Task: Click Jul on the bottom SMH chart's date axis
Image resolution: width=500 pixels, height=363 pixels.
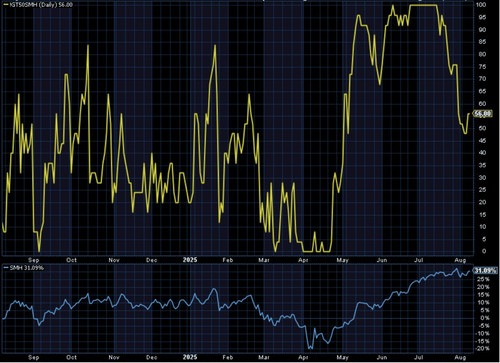Action: (418, 357)
